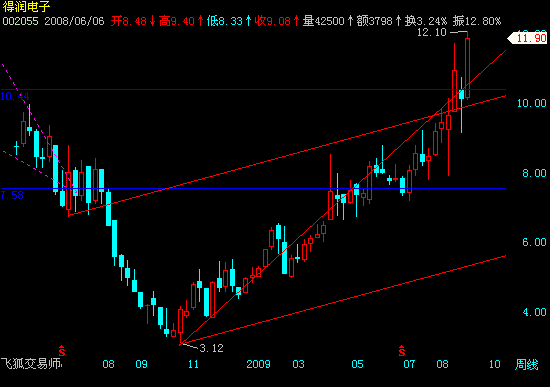
Task: Click the red S marker near 07
Action: [402, 351]
